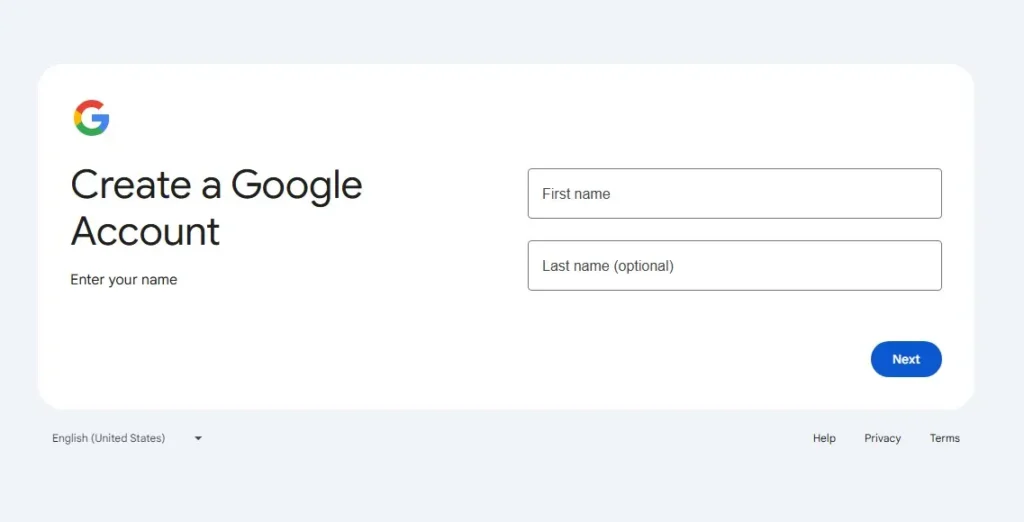
Task: Click the "Last name" placeholder text
Action: (x=575, y=266)
